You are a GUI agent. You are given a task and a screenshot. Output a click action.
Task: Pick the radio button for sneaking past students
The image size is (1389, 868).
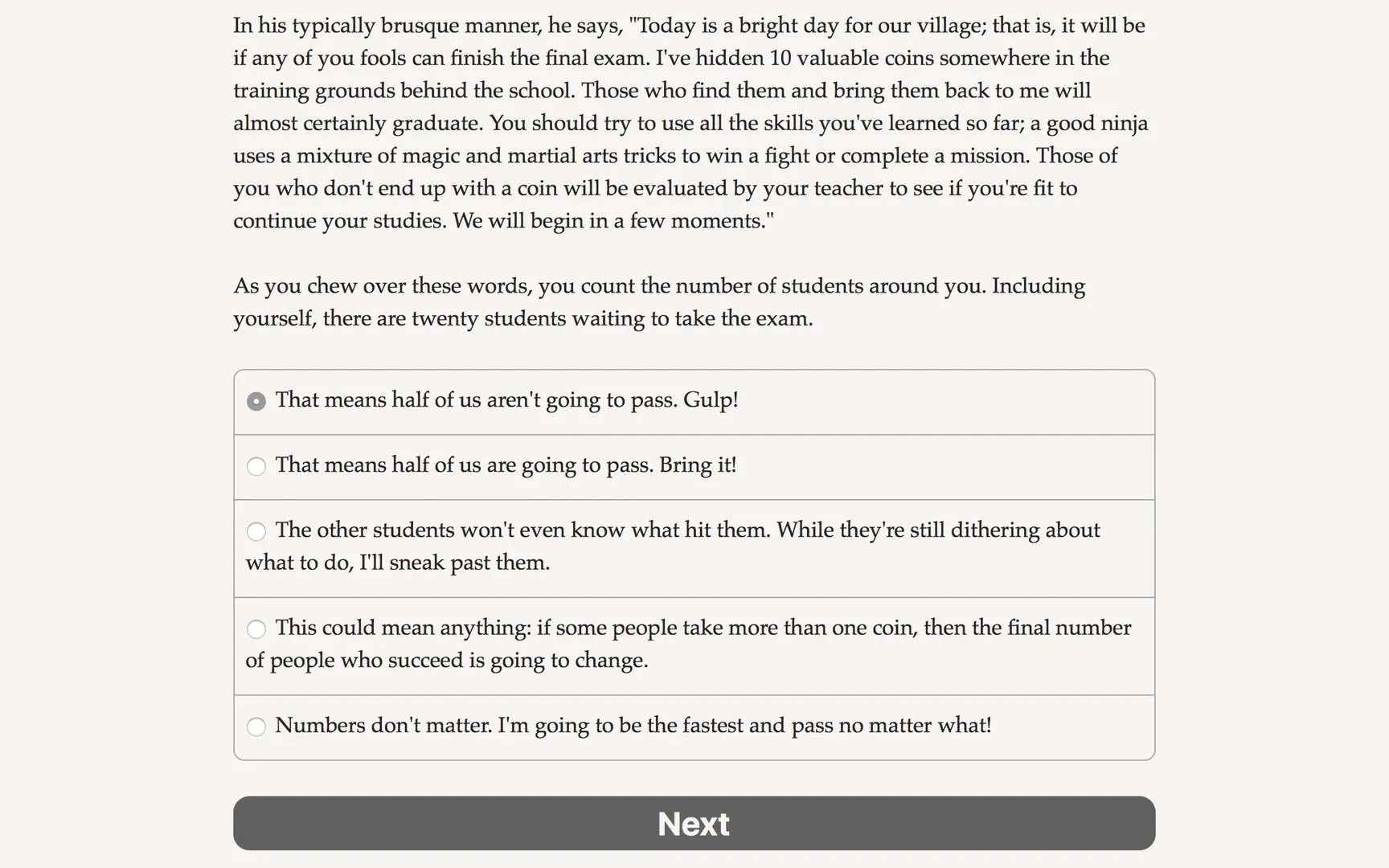(x=256, y=531)
